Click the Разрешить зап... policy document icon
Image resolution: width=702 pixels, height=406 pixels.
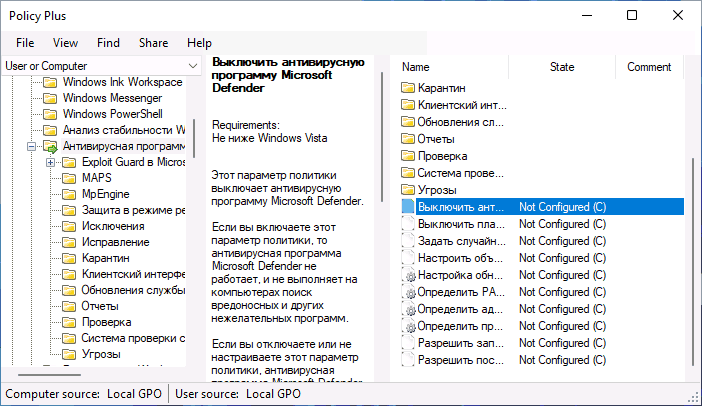tap(408, 342)
